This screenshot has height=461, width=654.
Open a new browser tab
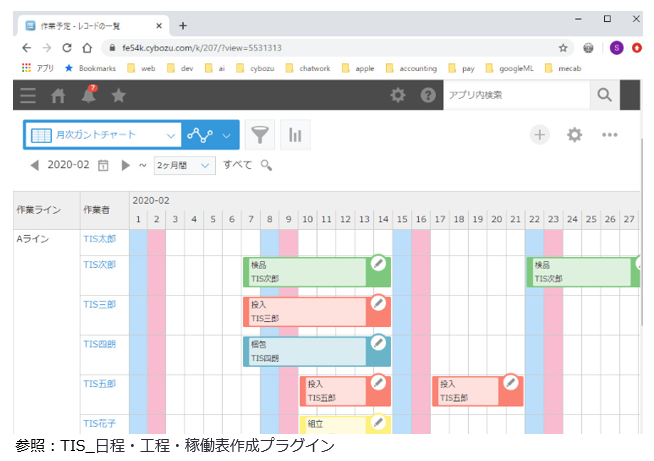coord(183,26)
